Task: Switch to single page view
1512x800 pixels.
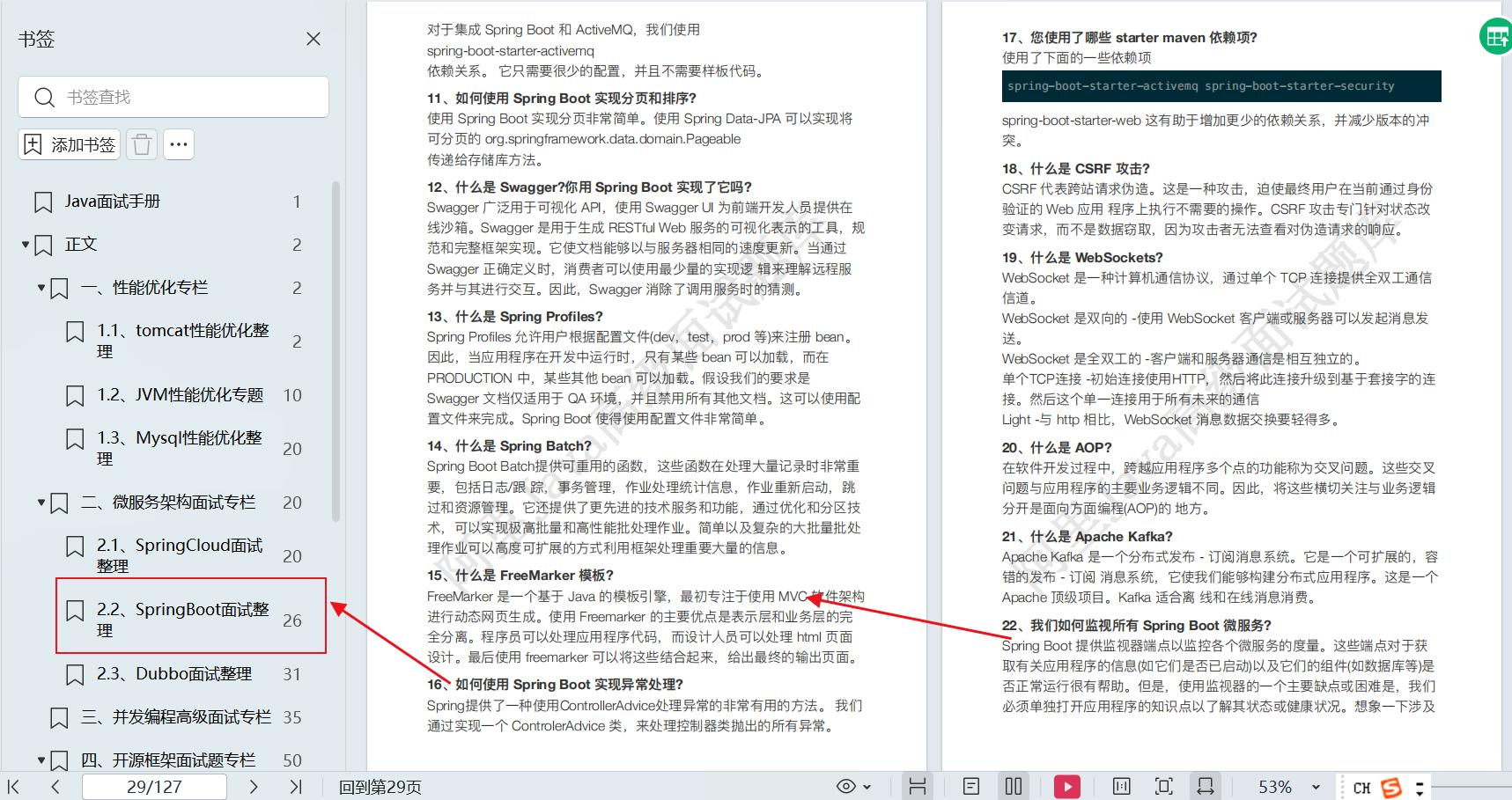Action: click(971, 787)
